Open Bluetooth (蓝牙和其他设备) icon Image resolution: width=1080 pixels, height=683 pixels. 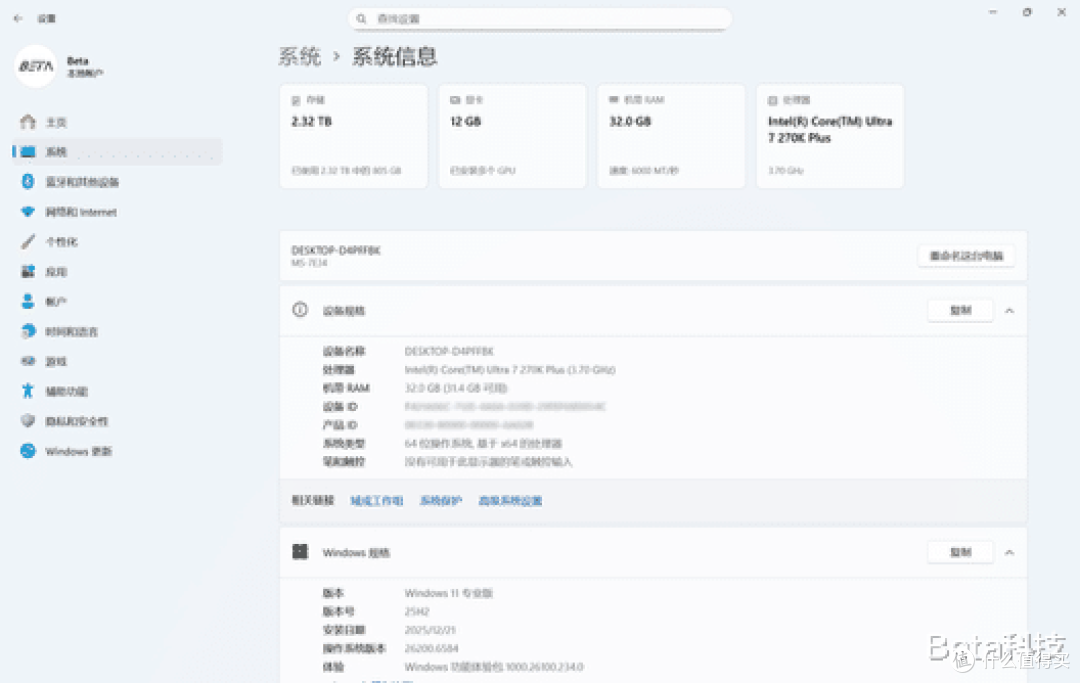[x=28, y=181]
